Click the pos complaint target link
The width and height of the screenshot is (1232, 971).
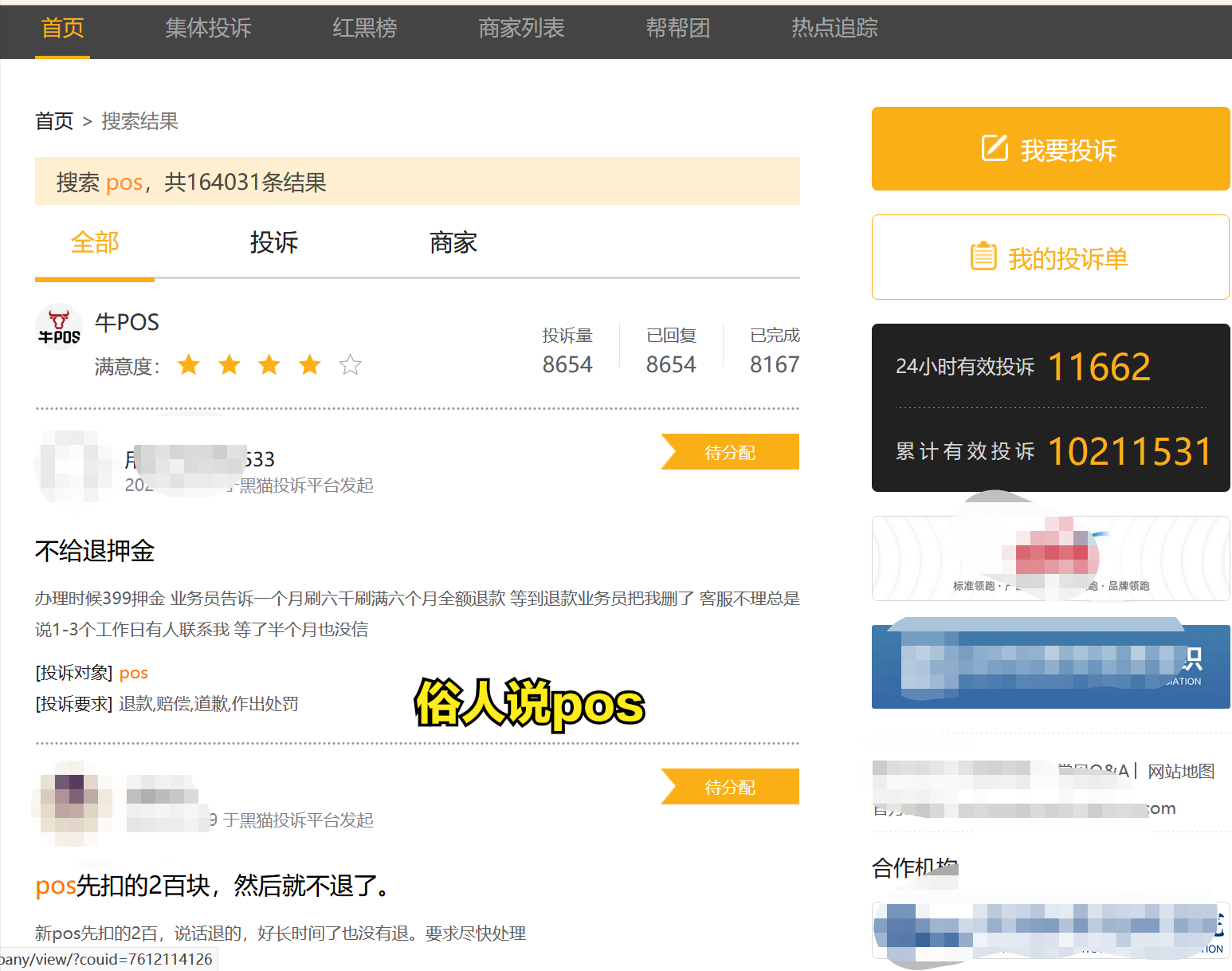(x=134, y=673)
